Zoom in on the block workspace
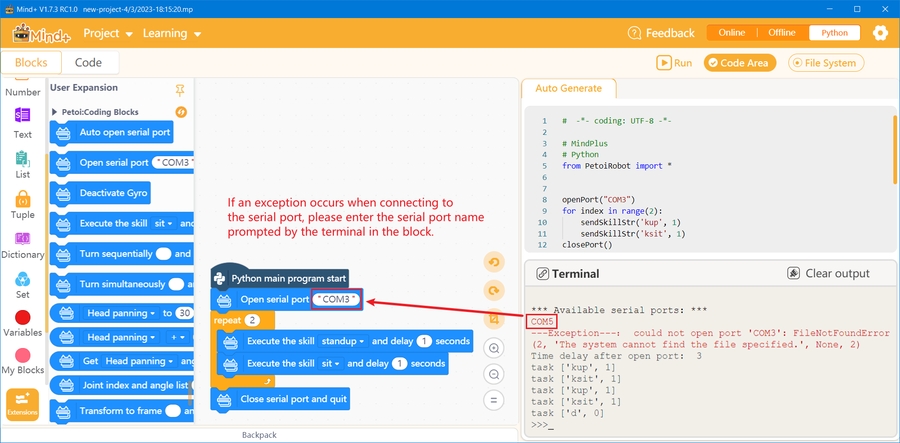Image resolution: width=900 pixels, height=443 pixels. point(493,348)
